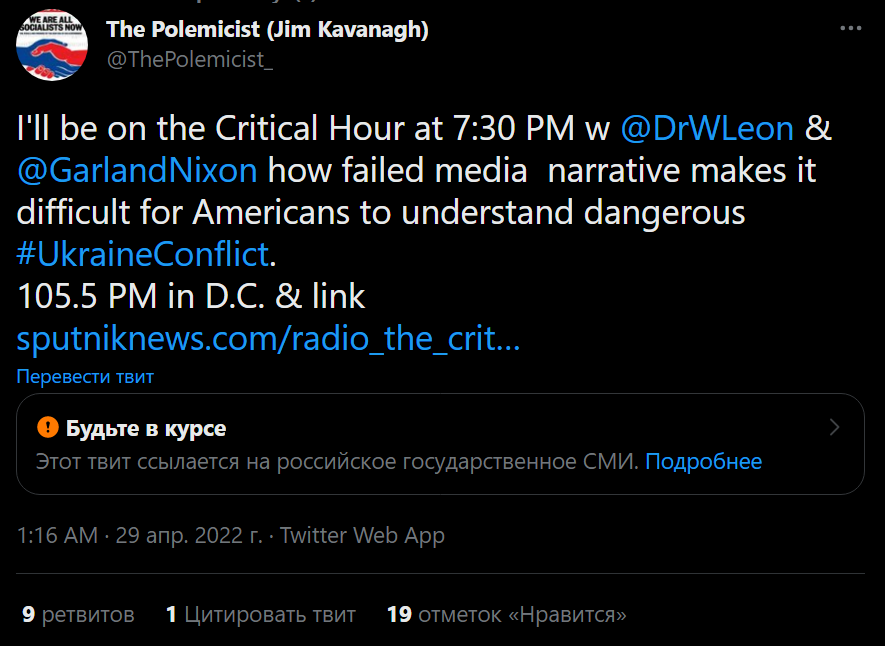View the 9 ретвитов list
This screenshot has width=885, height=646.
78,614
